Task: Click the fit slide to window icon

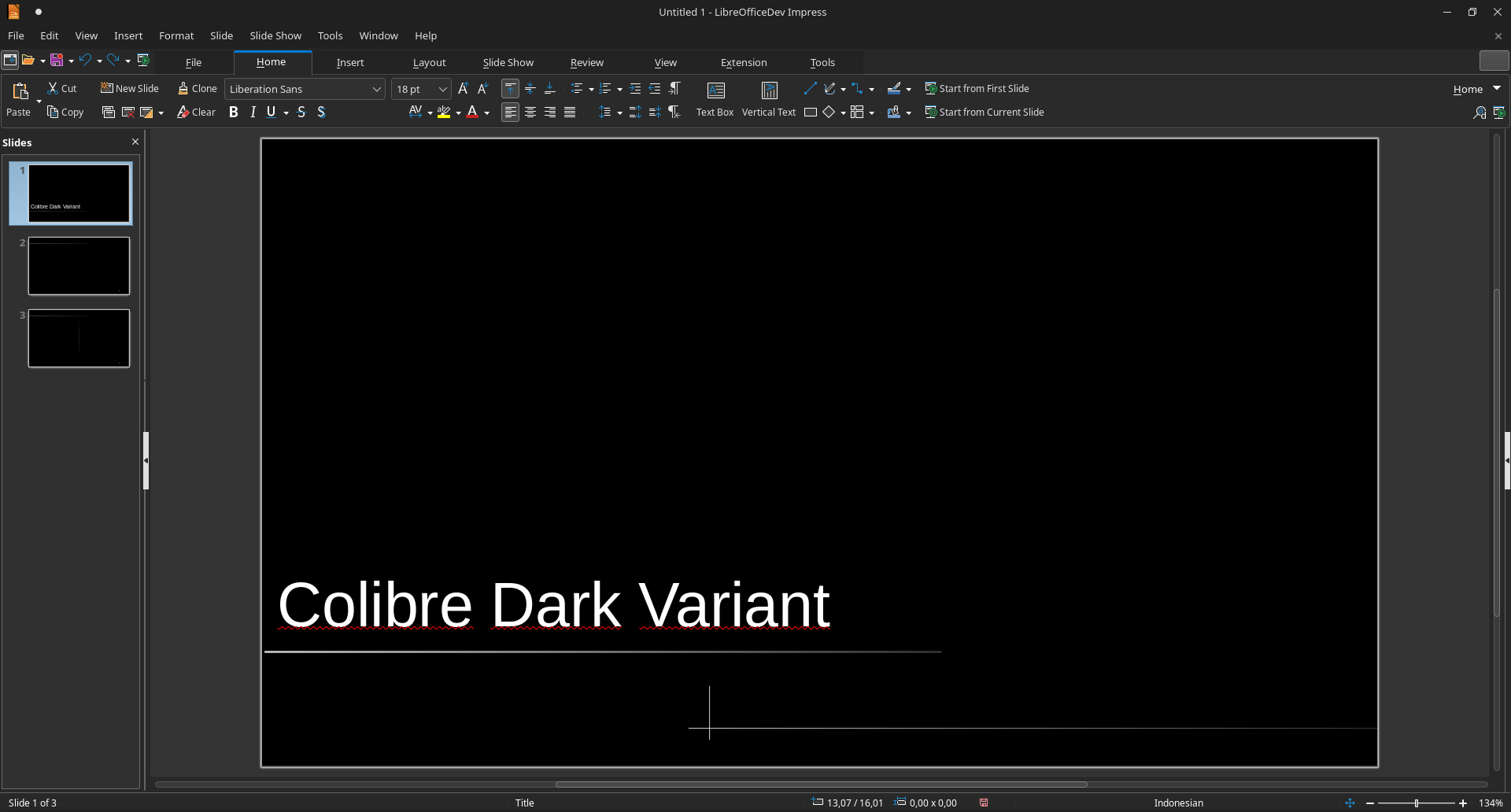Action: (1350, 803)
